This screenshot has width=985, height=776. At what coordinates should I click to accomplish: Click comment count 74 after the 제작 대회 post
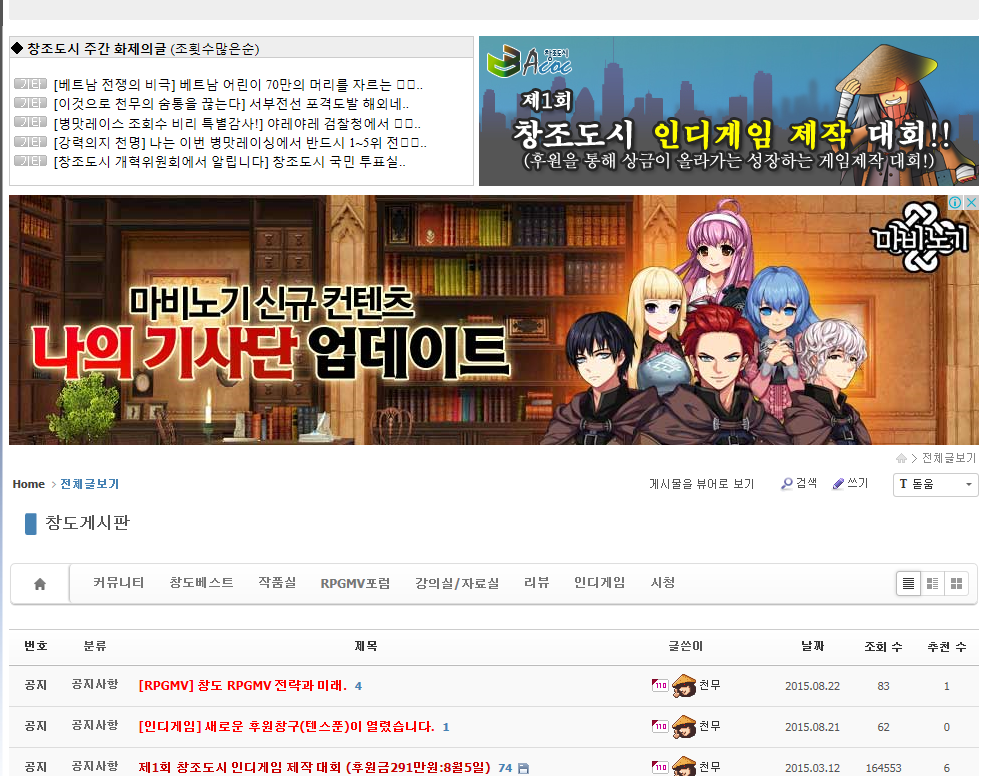(x=505, y=768)
